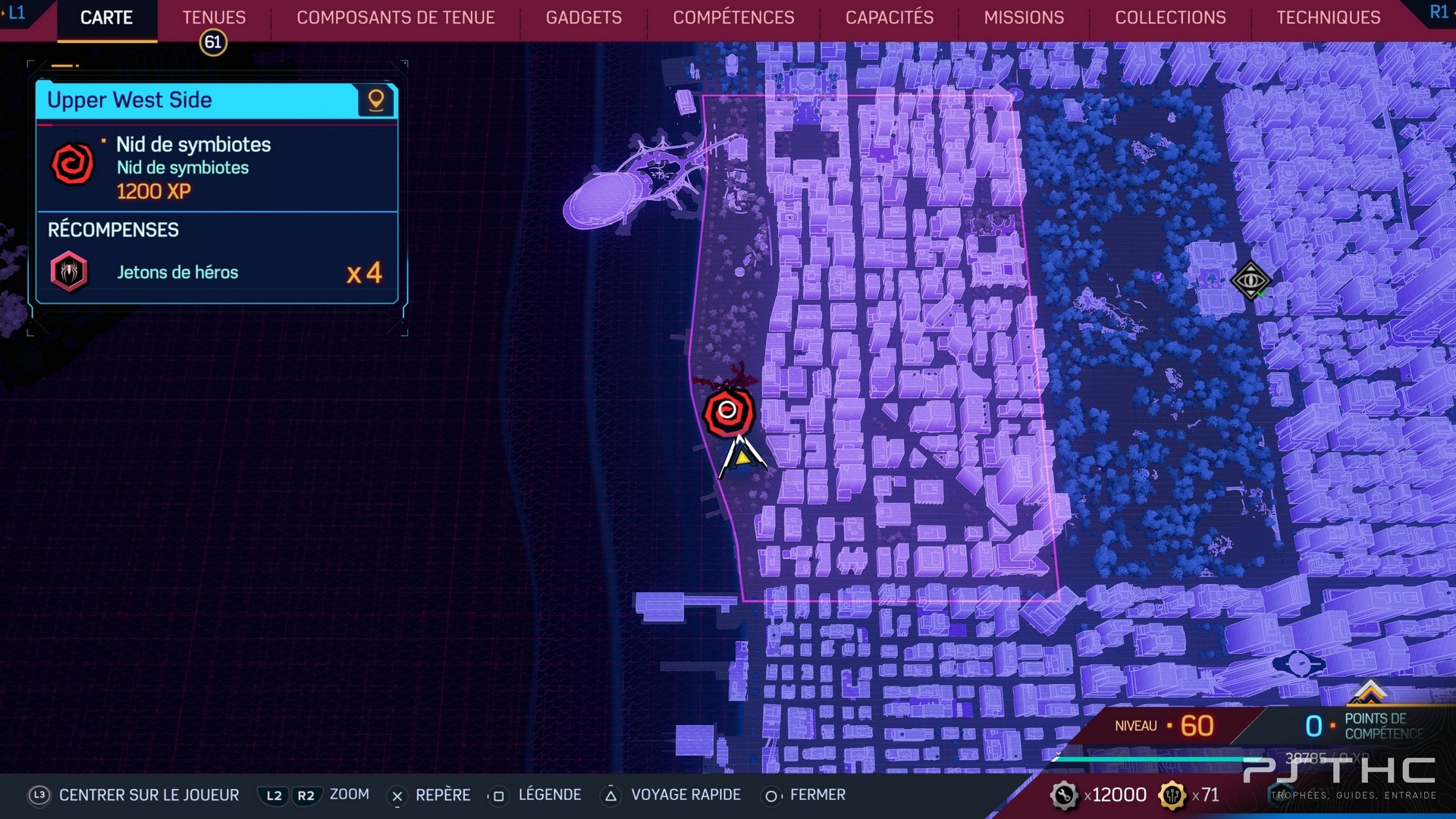Viewport: 1456px width, 819px height.
Task: Switch to the CAPACITÉS tab
Action: click(x=890, y=17)
